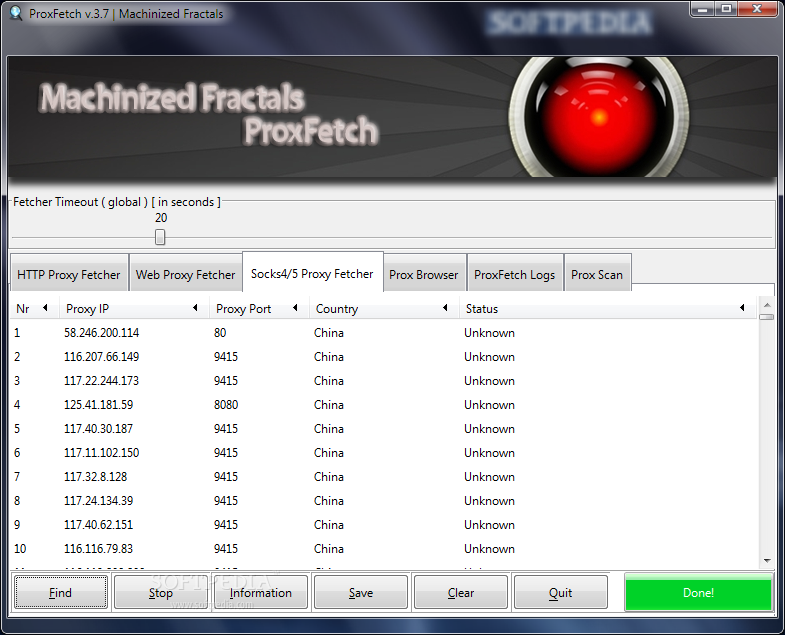This screenshot has width=785, height=635.
Task: Click Unknown status in row 10
Action: (489, 549)
